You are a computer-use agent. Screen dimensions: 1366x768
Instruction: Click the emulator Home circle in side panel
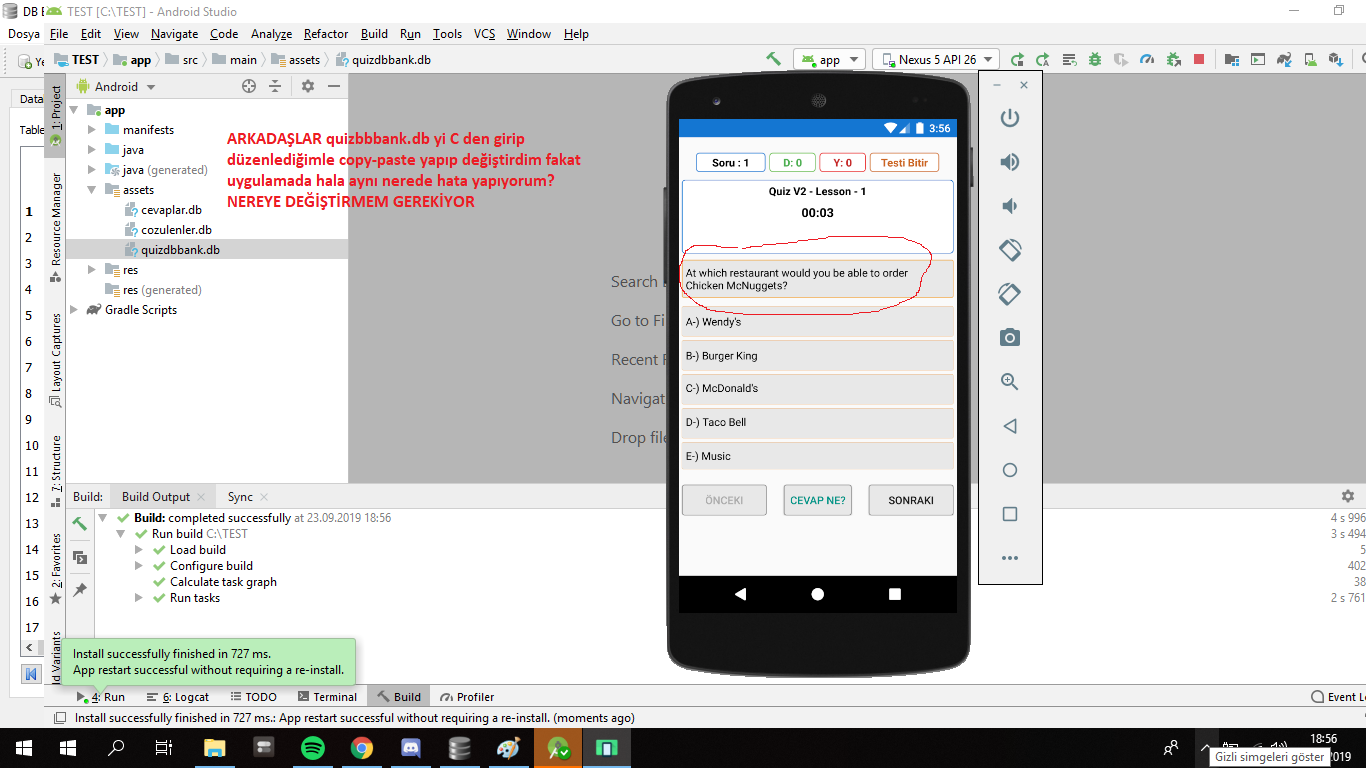(1010, 470)
